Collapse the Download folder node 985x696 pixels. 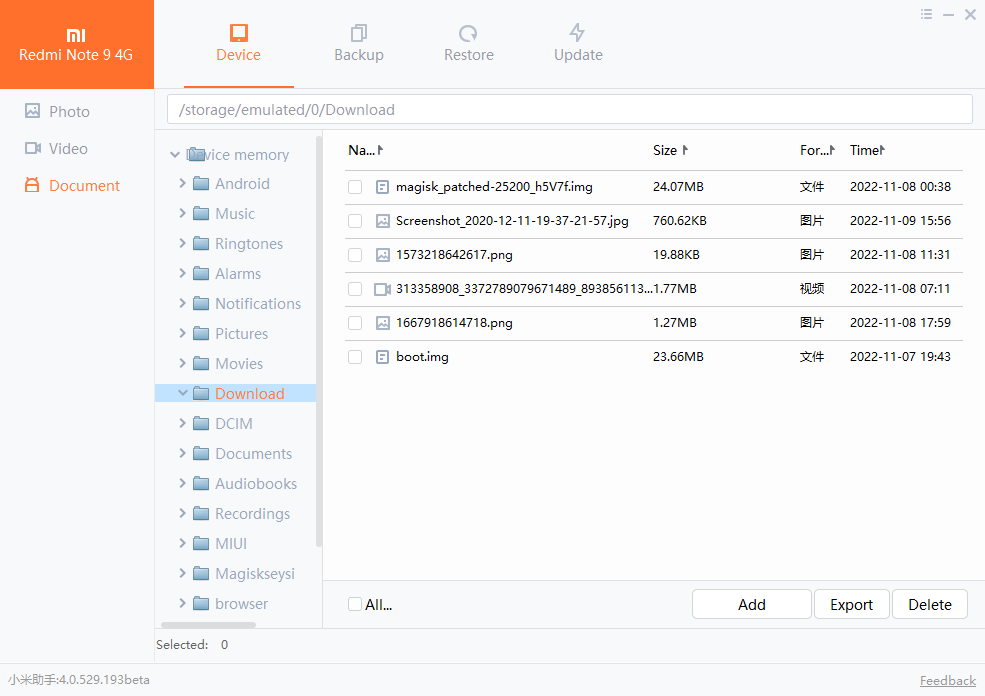pos(183,393)
